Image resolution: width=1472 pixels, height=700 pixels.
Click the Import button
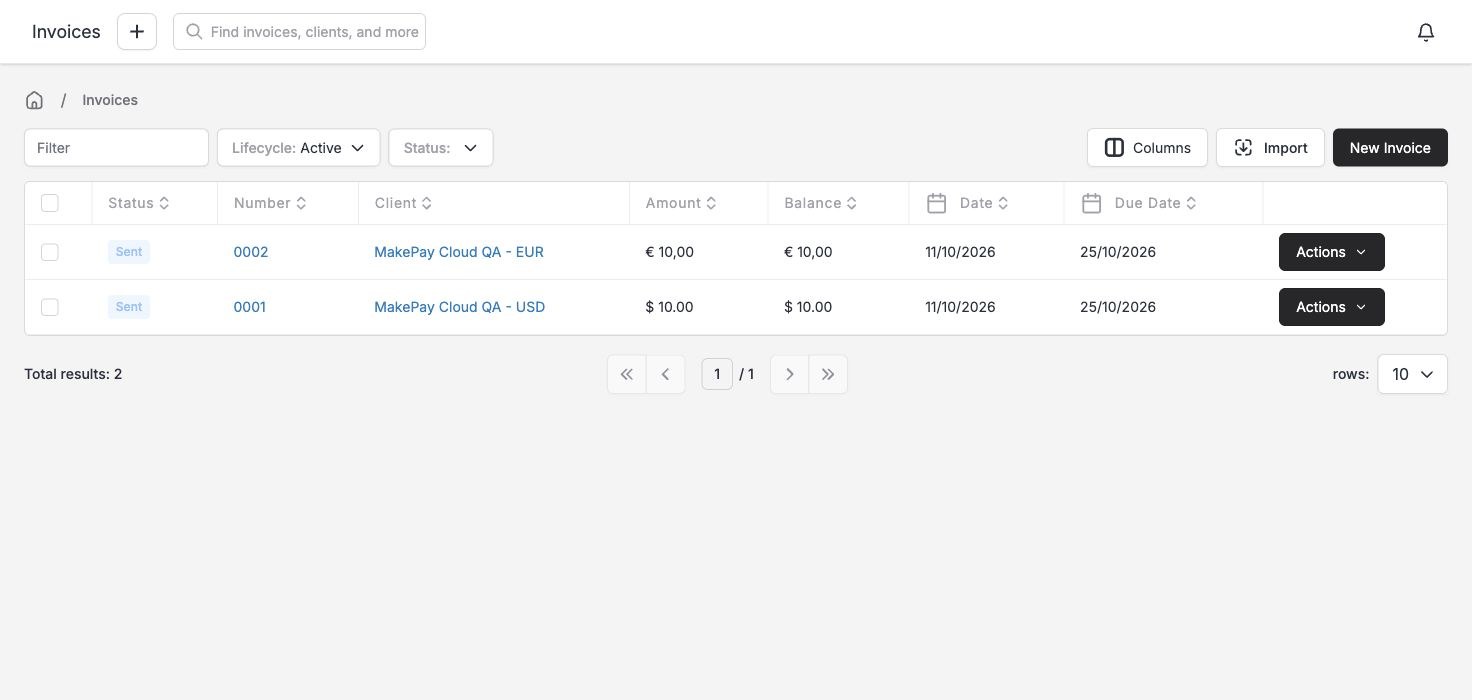click(x=1270, y=148)
